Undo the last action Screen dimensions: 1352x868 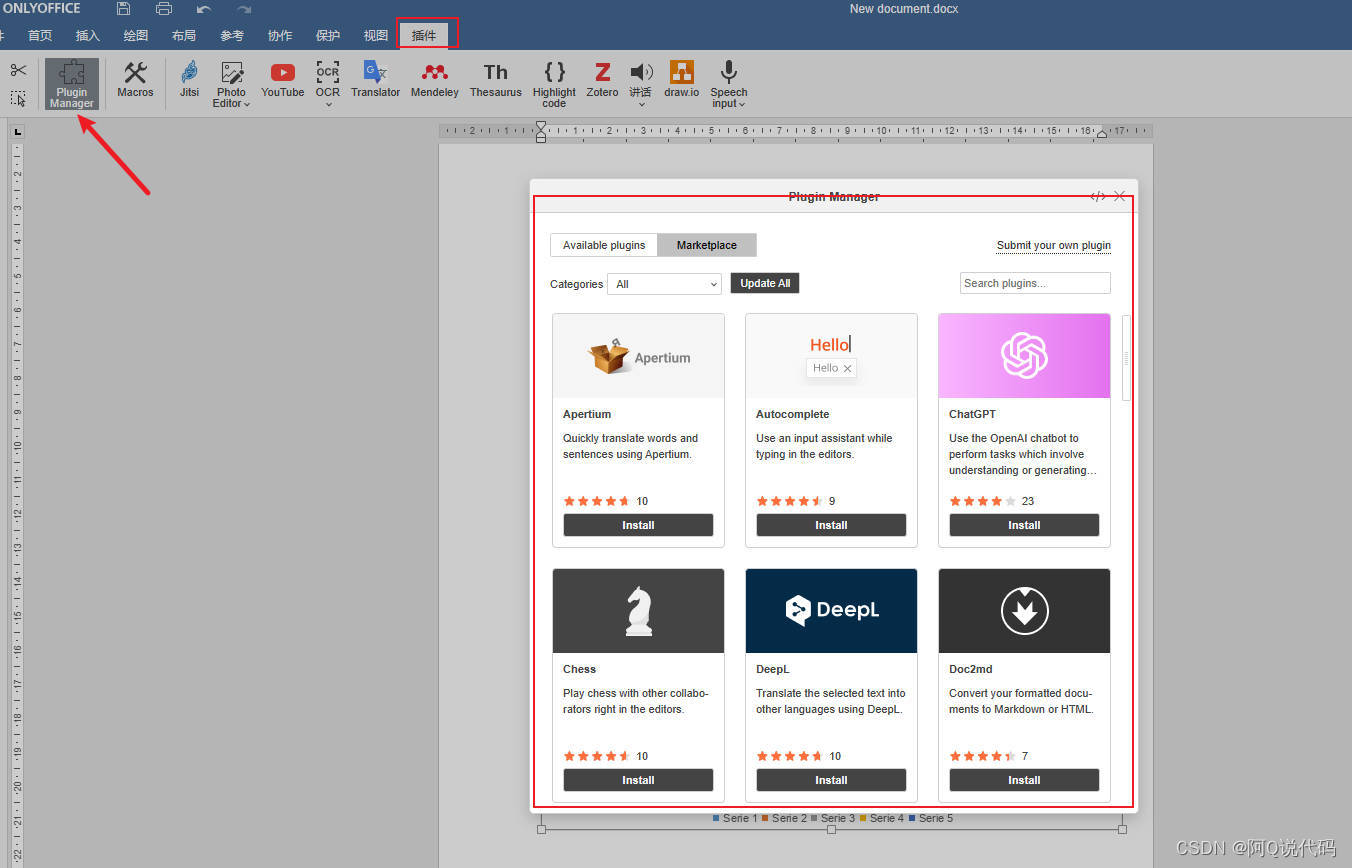point(204,9)
